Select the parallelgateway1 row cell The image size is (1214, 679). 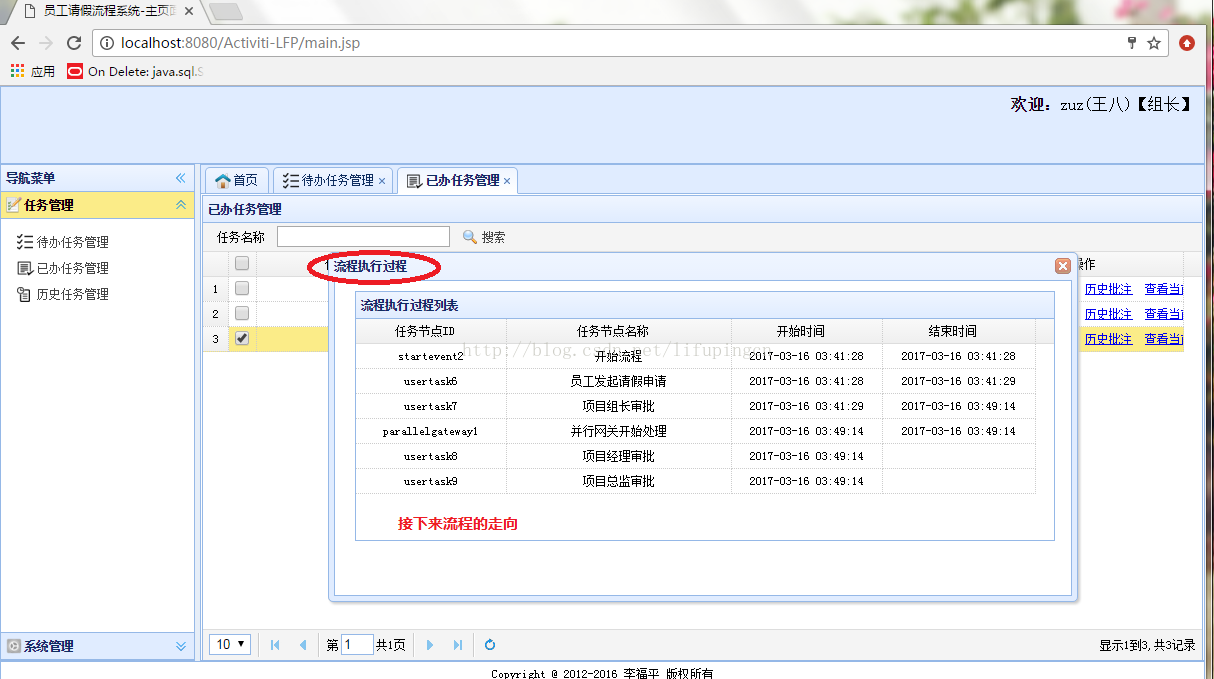tap(431, 431)
